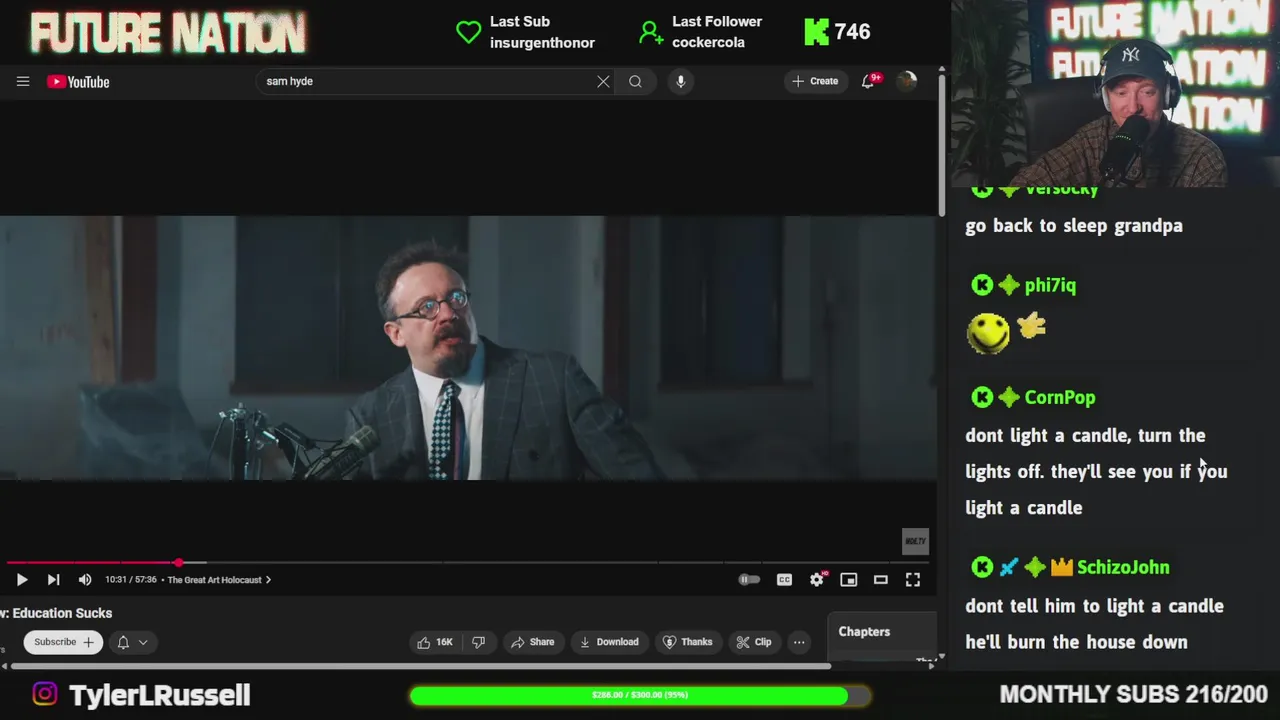This screenshot has width=1280, height=720.
Task: Click the FUTURE NATION stream logo
Action: [x=168, y=33]
